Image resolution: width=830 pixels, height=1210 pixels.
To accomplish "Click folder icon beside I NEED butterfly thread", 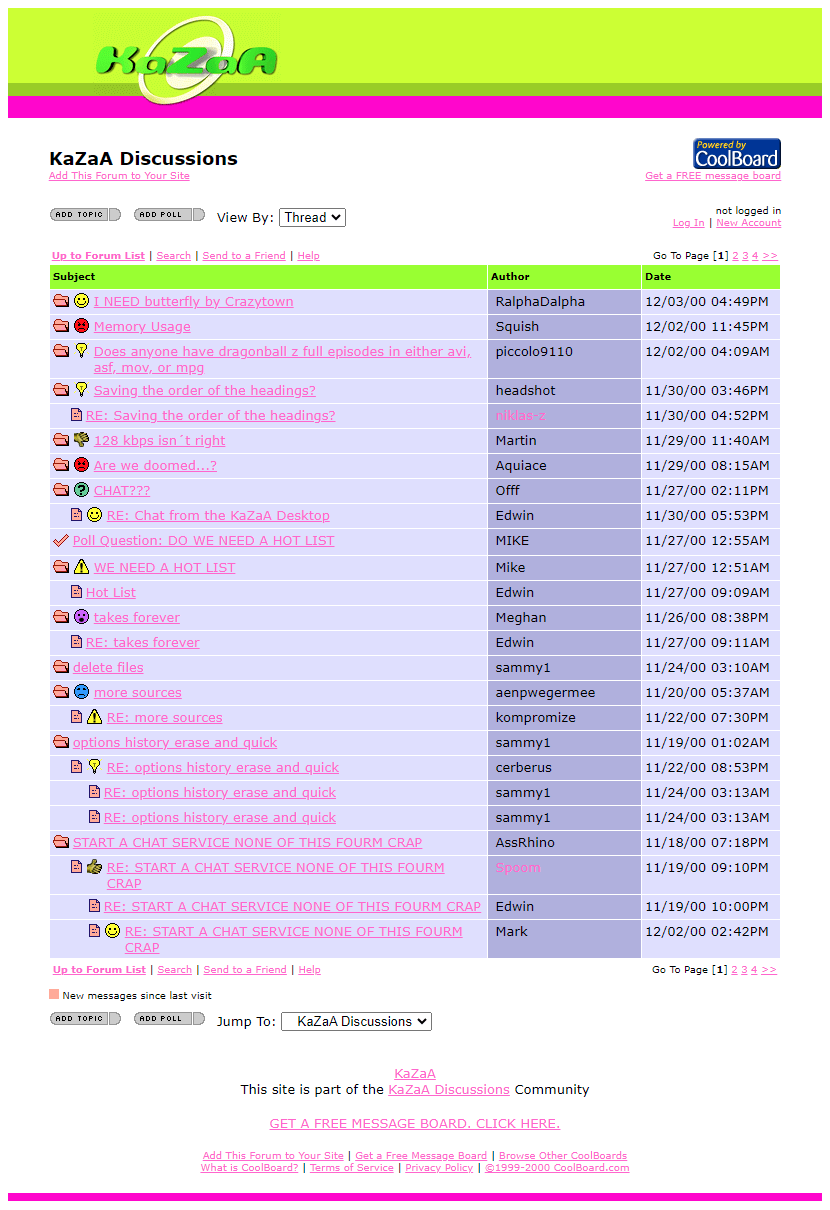I will coord(61,301).
